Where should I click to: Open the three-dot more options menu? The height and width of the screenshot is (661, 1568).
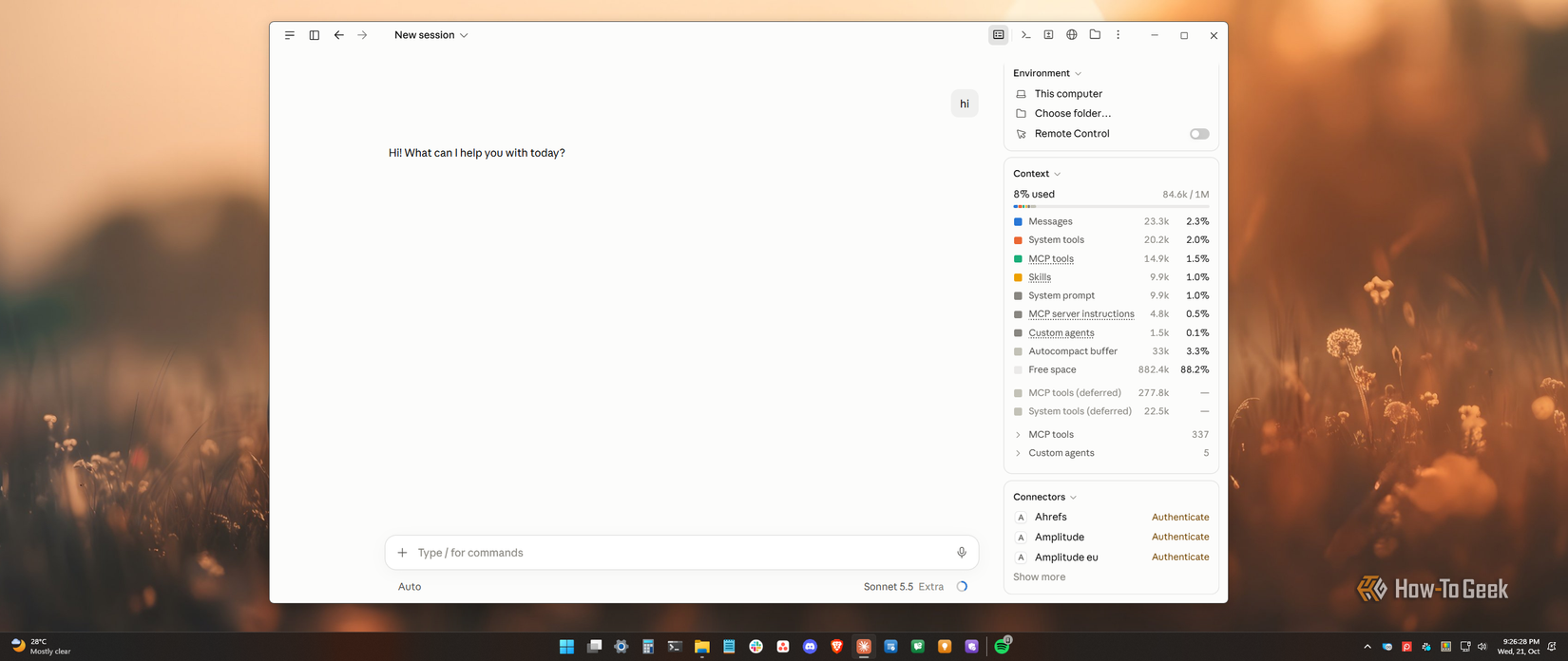pyautogui.click(x=1119, y=35)
